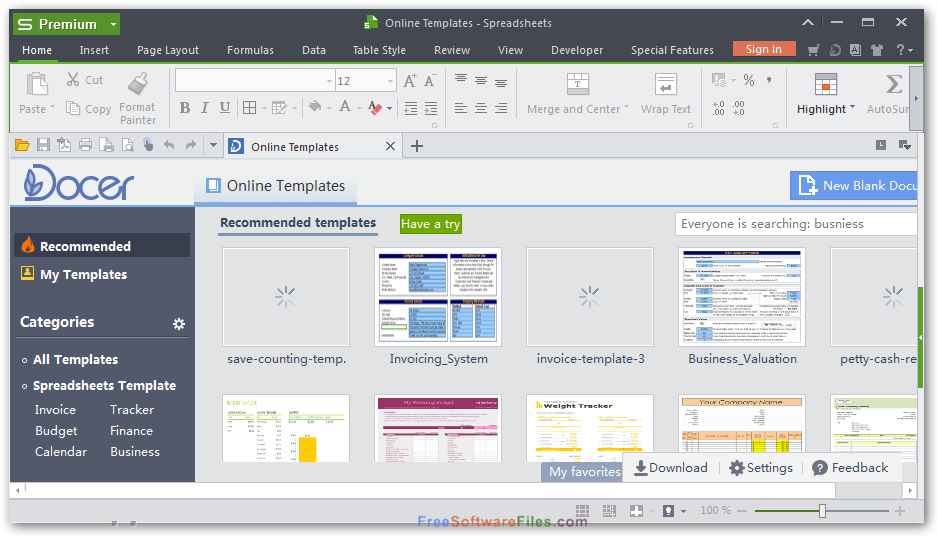The width and height of the screenshot is (938, 537).
Task: Open the Insert ribbon tab
Action: (x=94, y=50)
